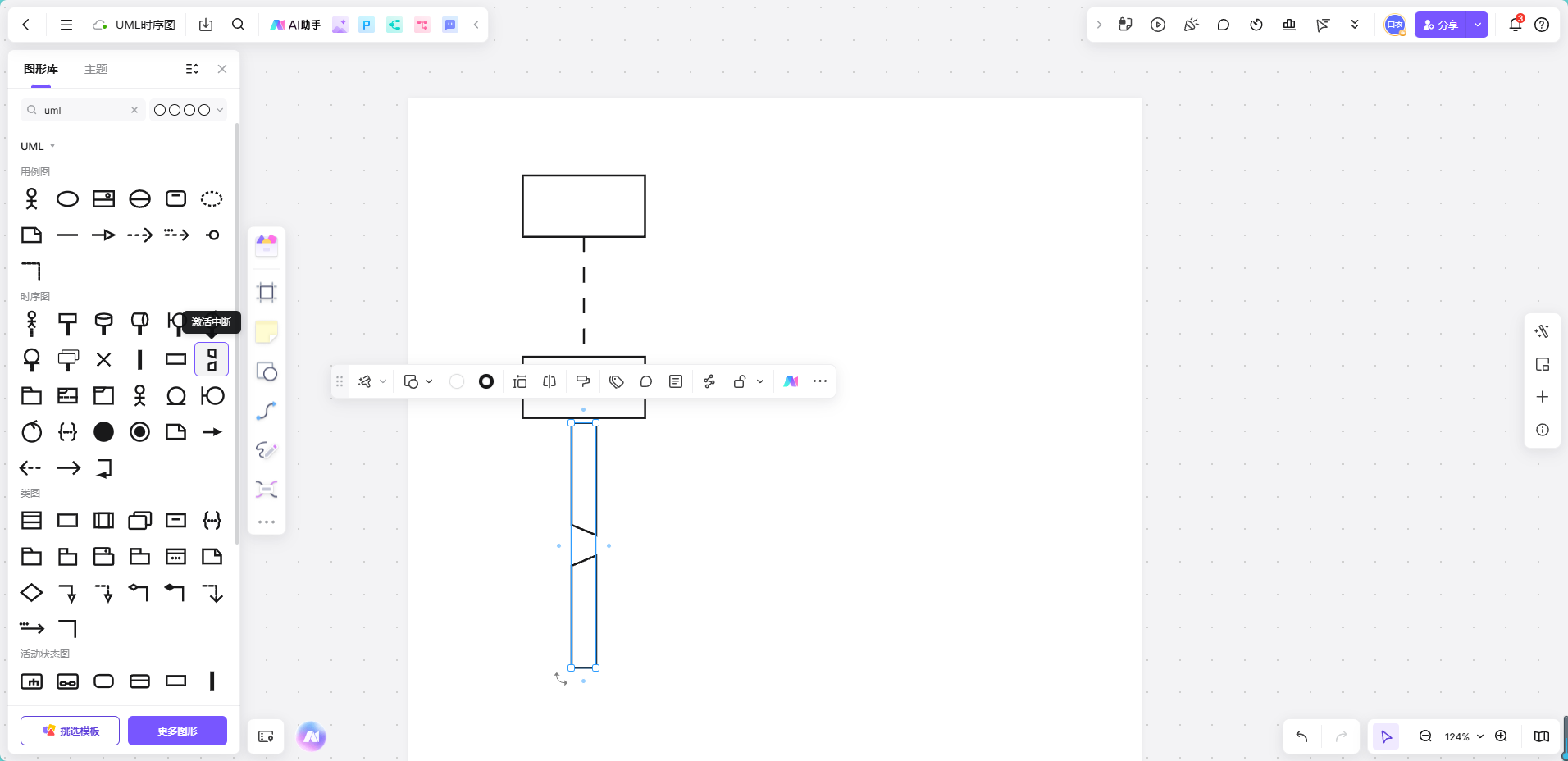The width and height of the screenshot is (1568, 761).
Task: Click the tag icon in floating toolbar
Action: pos(617,381)
